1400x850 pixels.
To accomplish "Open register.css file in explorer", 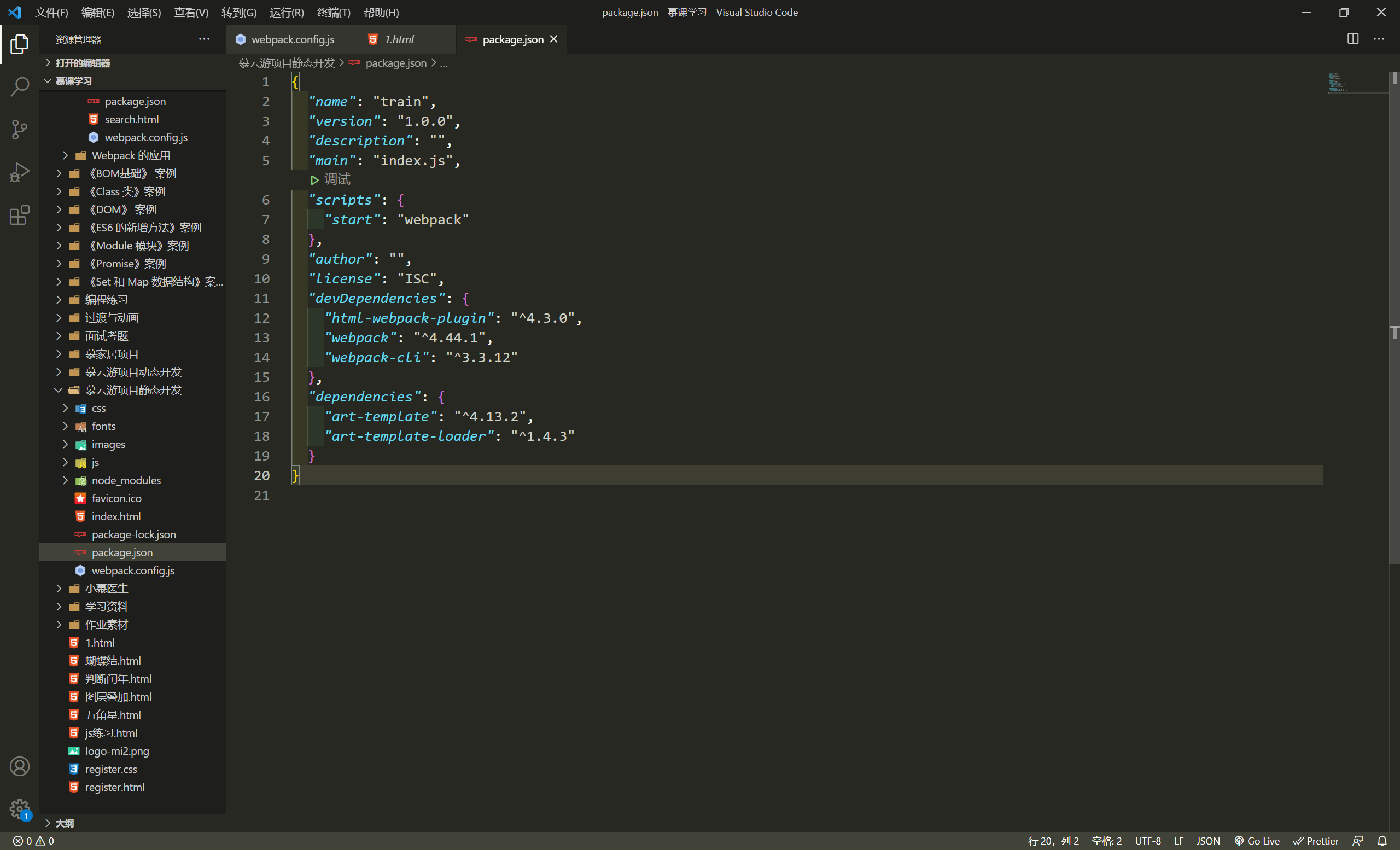I will tap(111, 769).
